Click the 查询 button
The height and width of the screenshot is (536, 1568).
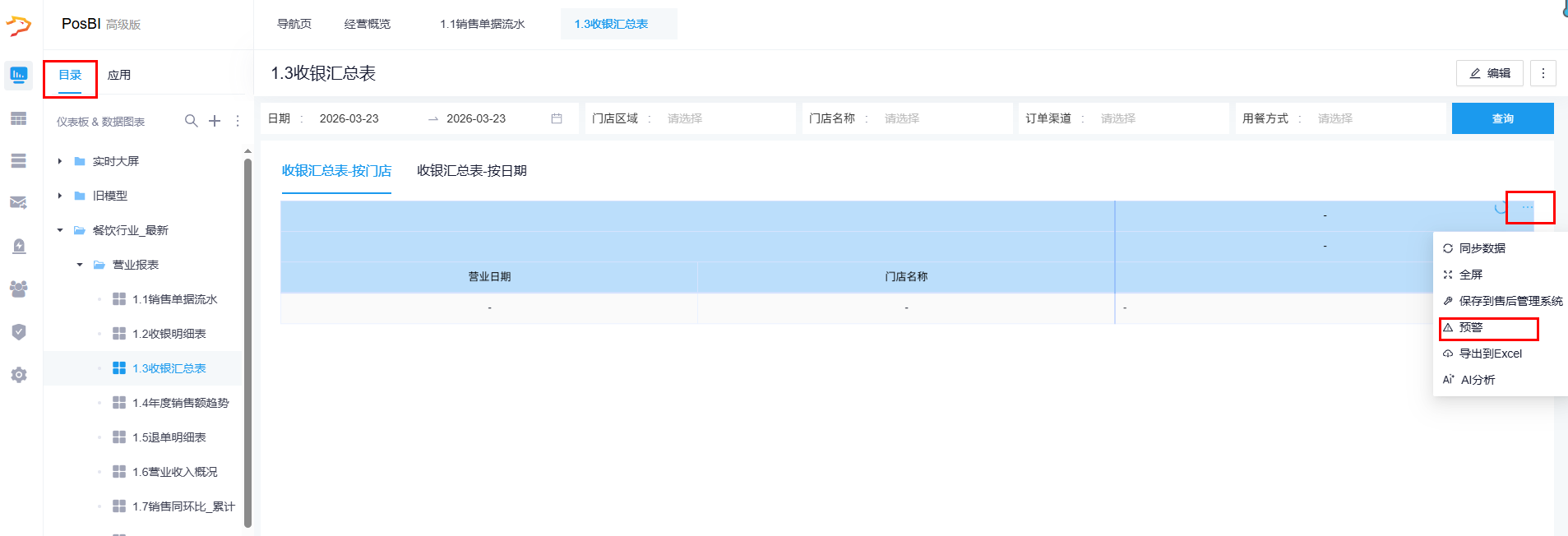(1502, 118)
